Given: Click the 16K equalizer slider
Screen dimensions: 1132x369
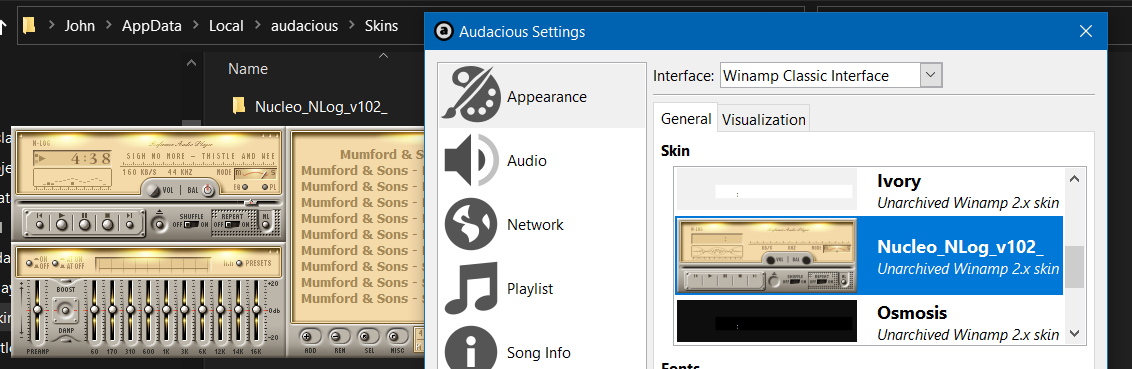Looking at the screenshot, I should click(x=256, y=309).
